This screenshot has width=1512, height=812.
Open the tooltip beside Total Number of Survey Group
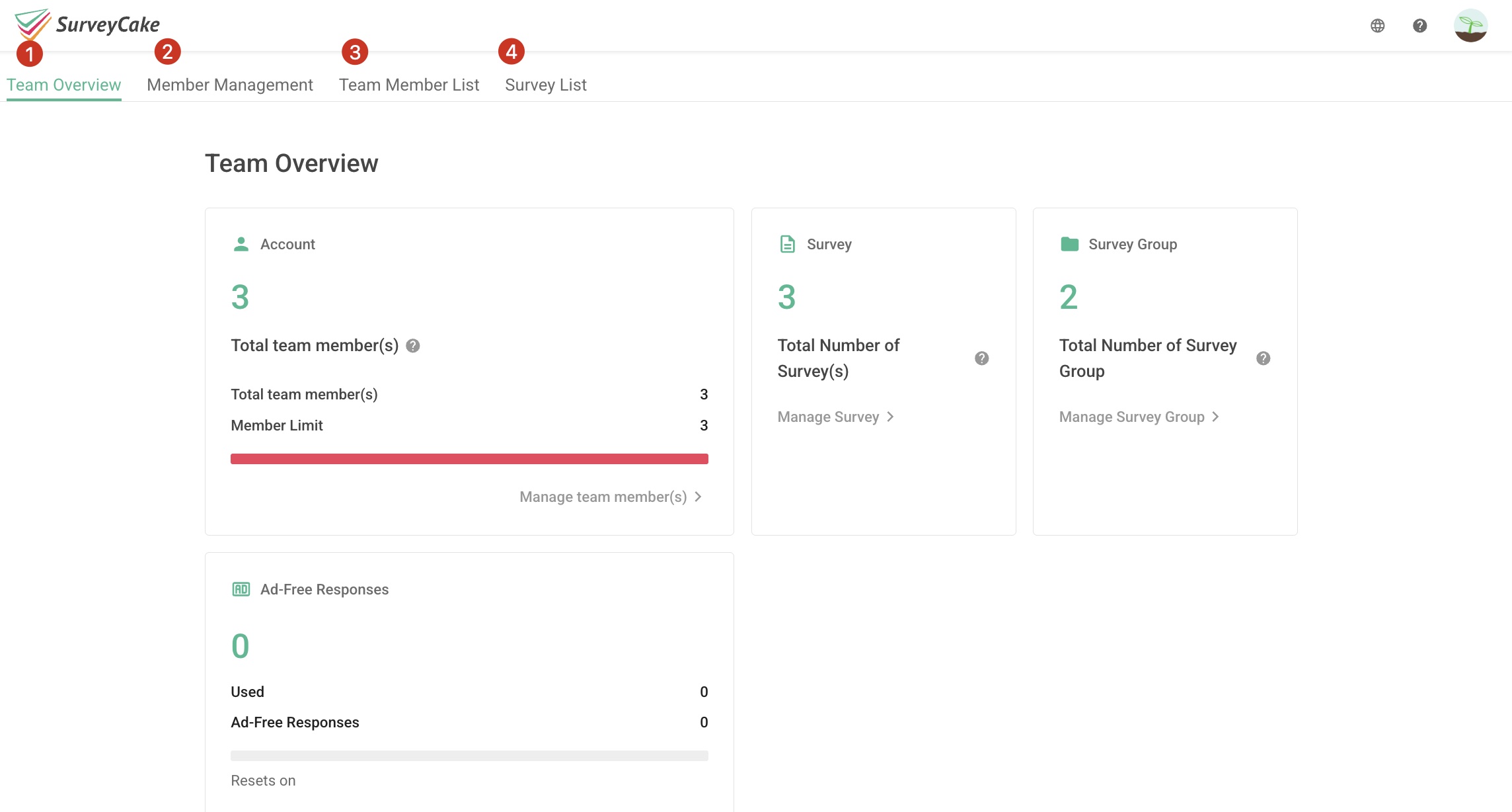[x=1264, y=358]
